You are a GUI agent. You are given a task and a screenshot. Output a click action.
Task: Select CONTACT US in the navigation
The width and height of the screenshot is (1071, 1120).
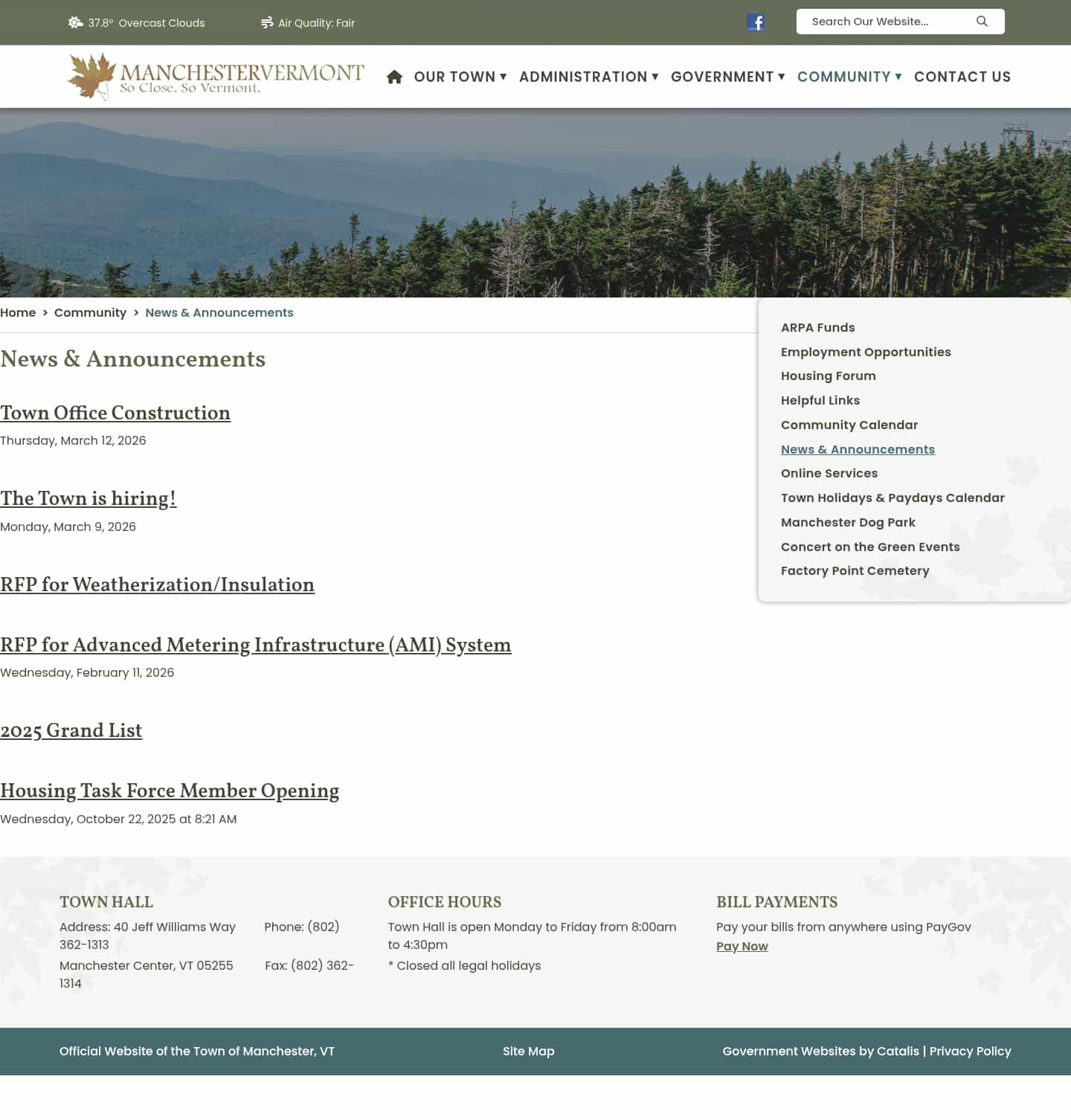(962, 77)
